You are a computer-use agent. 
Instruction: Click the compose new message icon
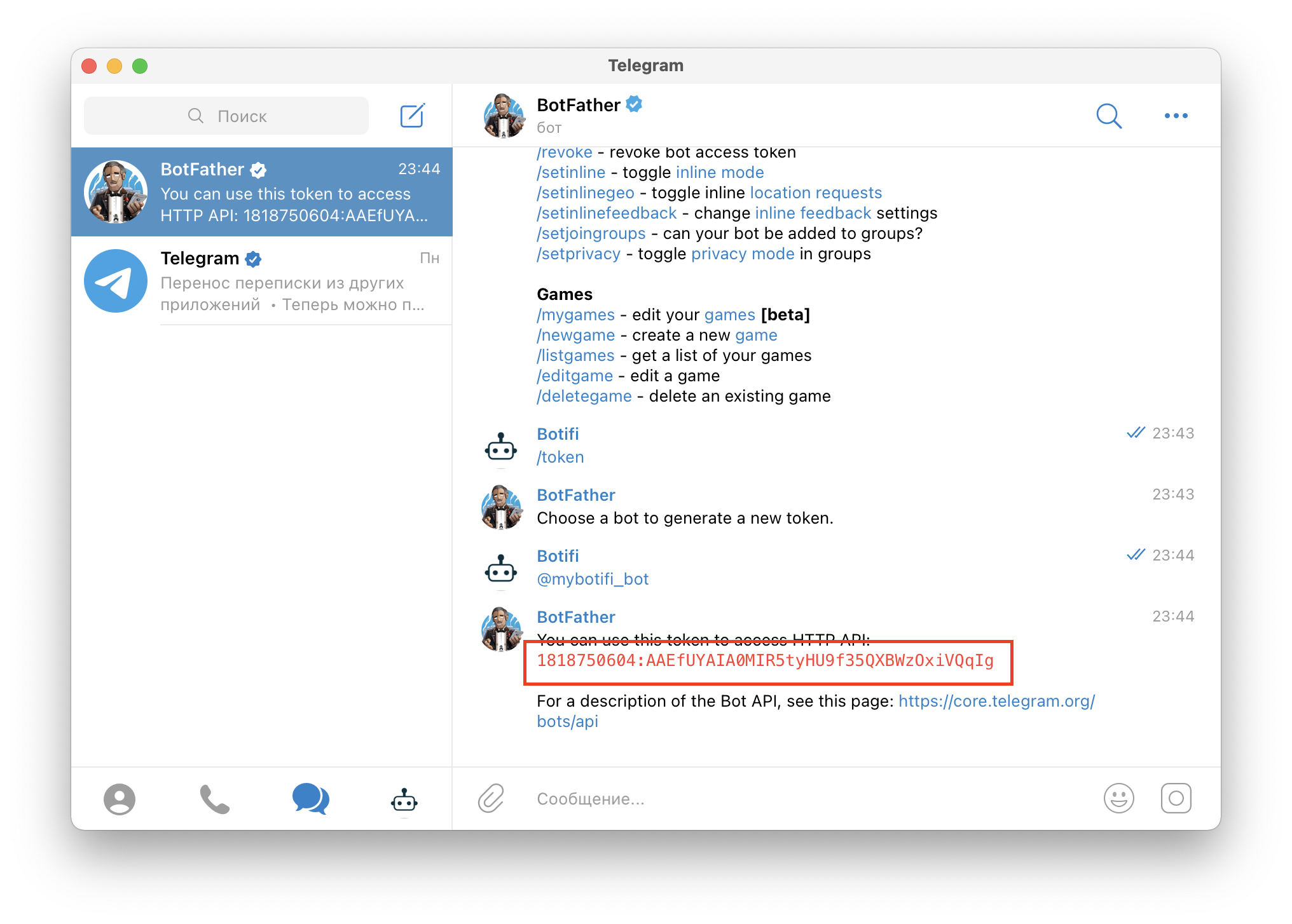click(412, 116)
